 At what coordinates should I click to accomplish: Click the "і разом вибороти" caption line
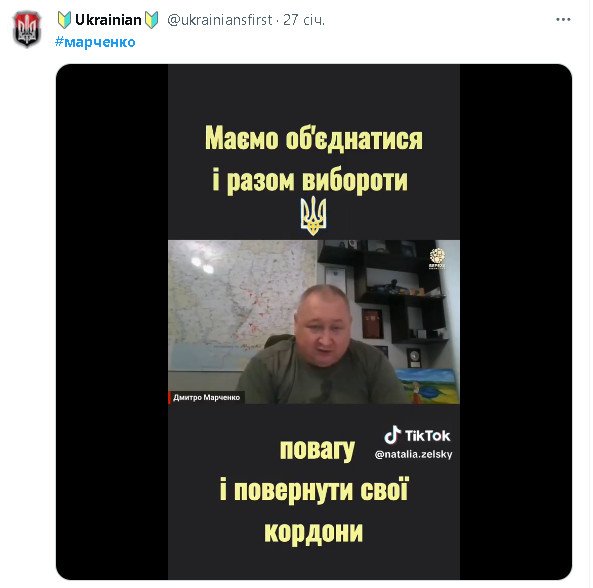click(310, 180)
